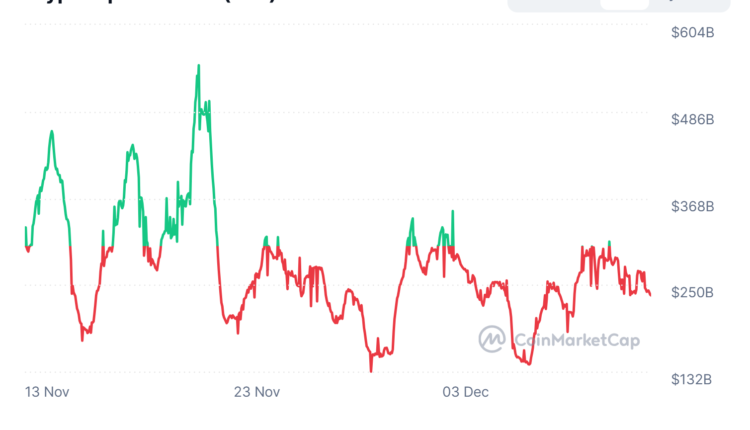Click the highest green peak on chart

point(199,66)
